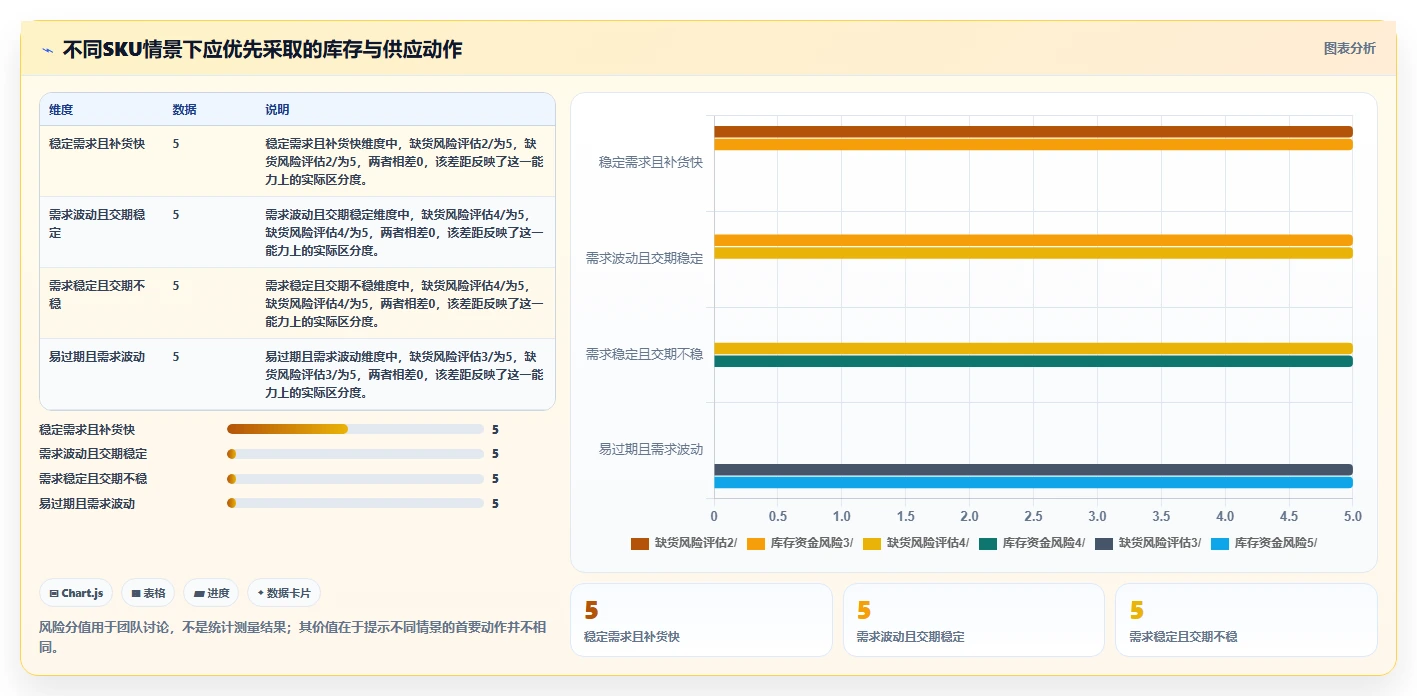Click description text for 易过期且需求波动 row

click(405, 375)
